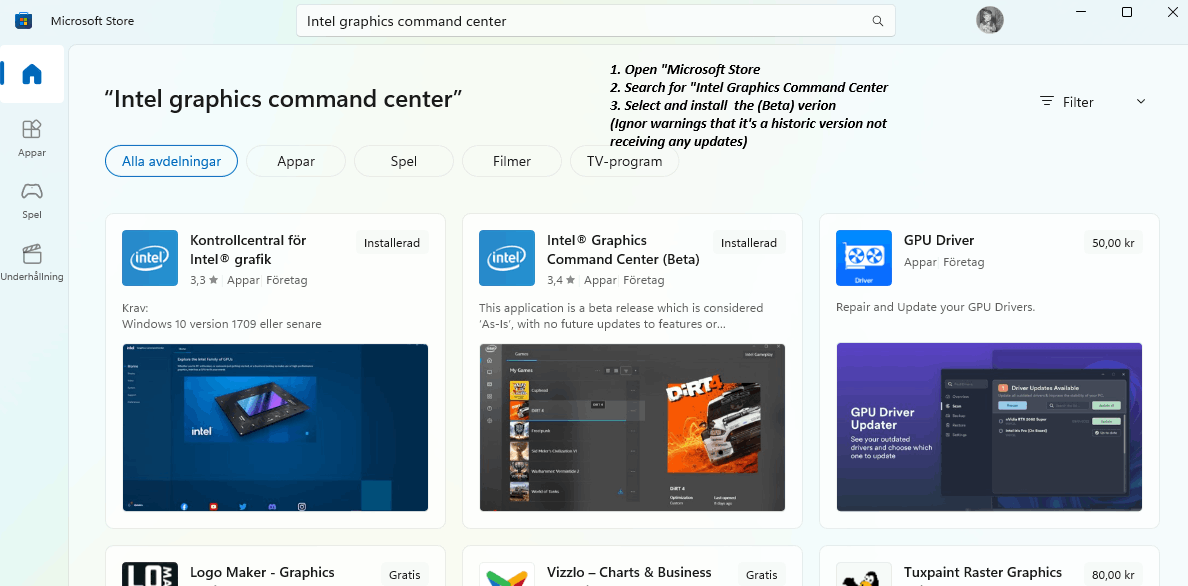This screenshot has height=586, width=1188.
Task: Click the Microsoft Store logo icon
Action: pos(23,20)
